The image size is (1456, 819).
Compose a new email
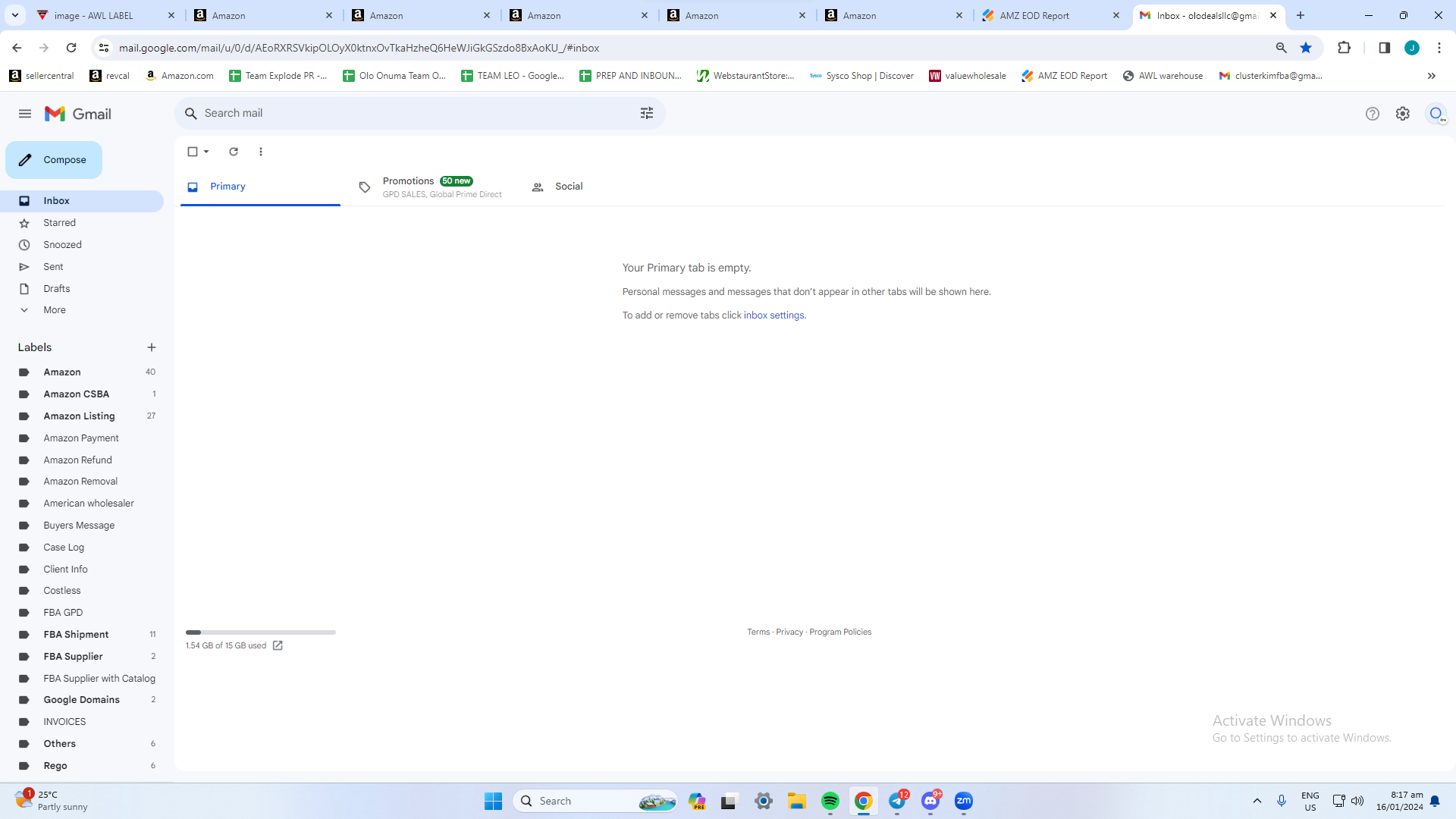click(x=54, y=160)
